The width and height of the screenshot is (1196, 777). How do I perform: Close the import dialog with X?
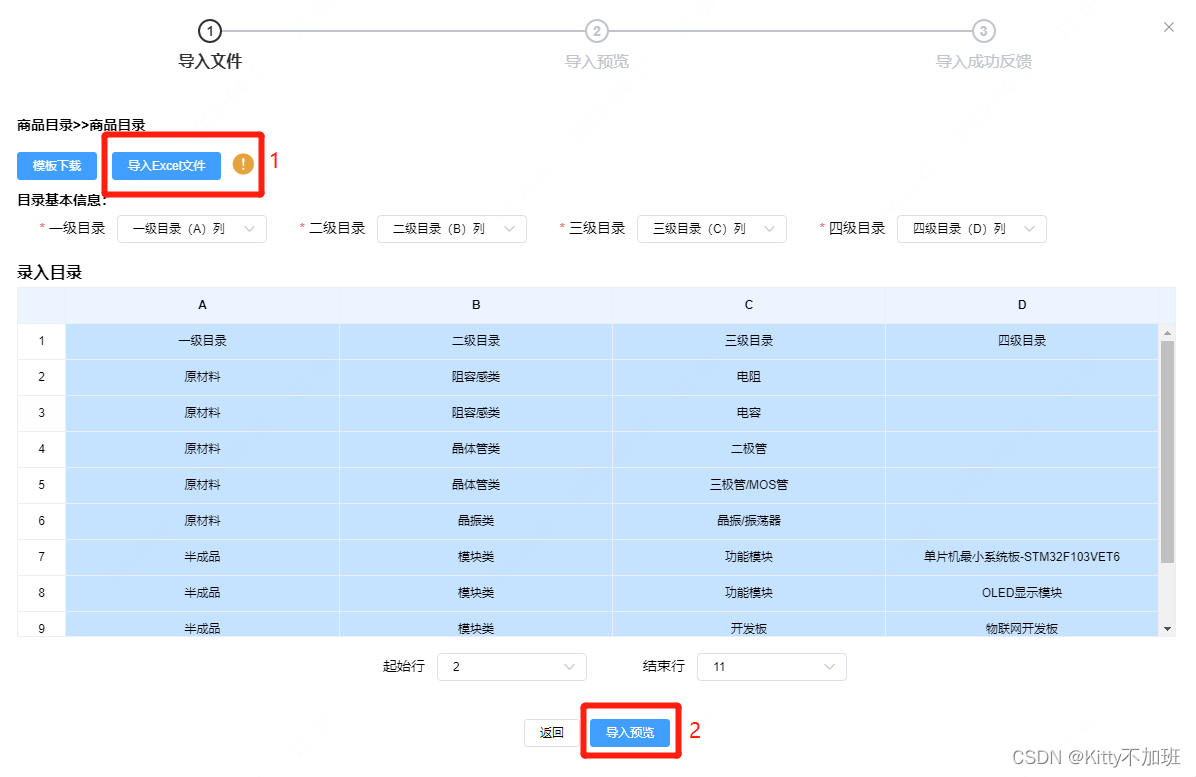click(1169, 27)
